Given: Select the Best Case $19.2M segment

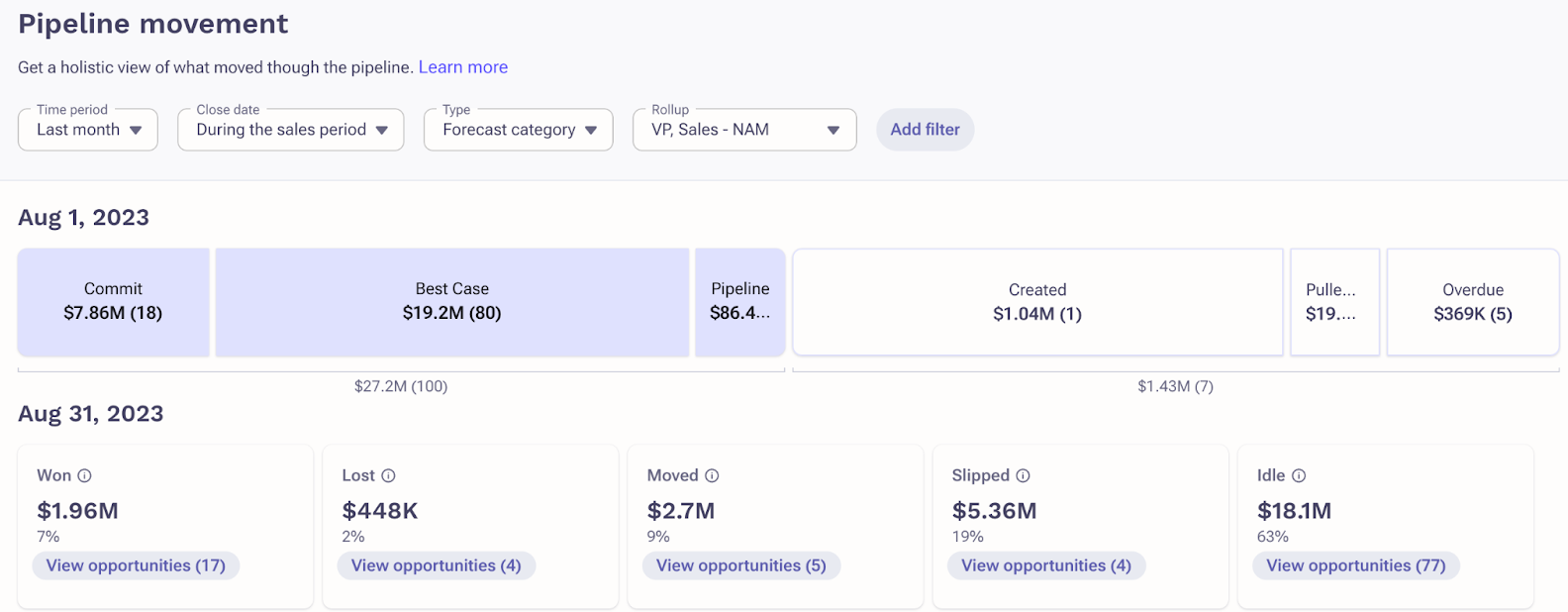Looking at the screenshot, I should point(451,302).
